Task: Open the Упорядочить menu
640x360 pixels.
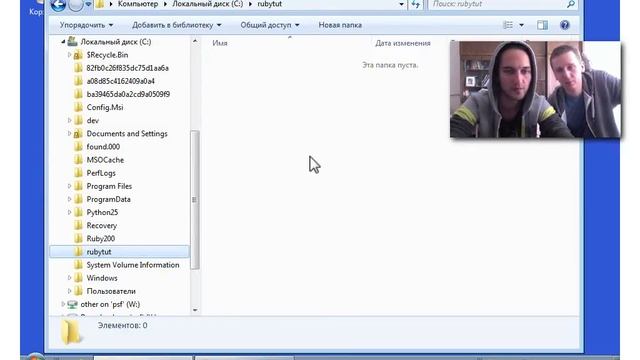Action: pyautogui.click(x=86, y=25)
